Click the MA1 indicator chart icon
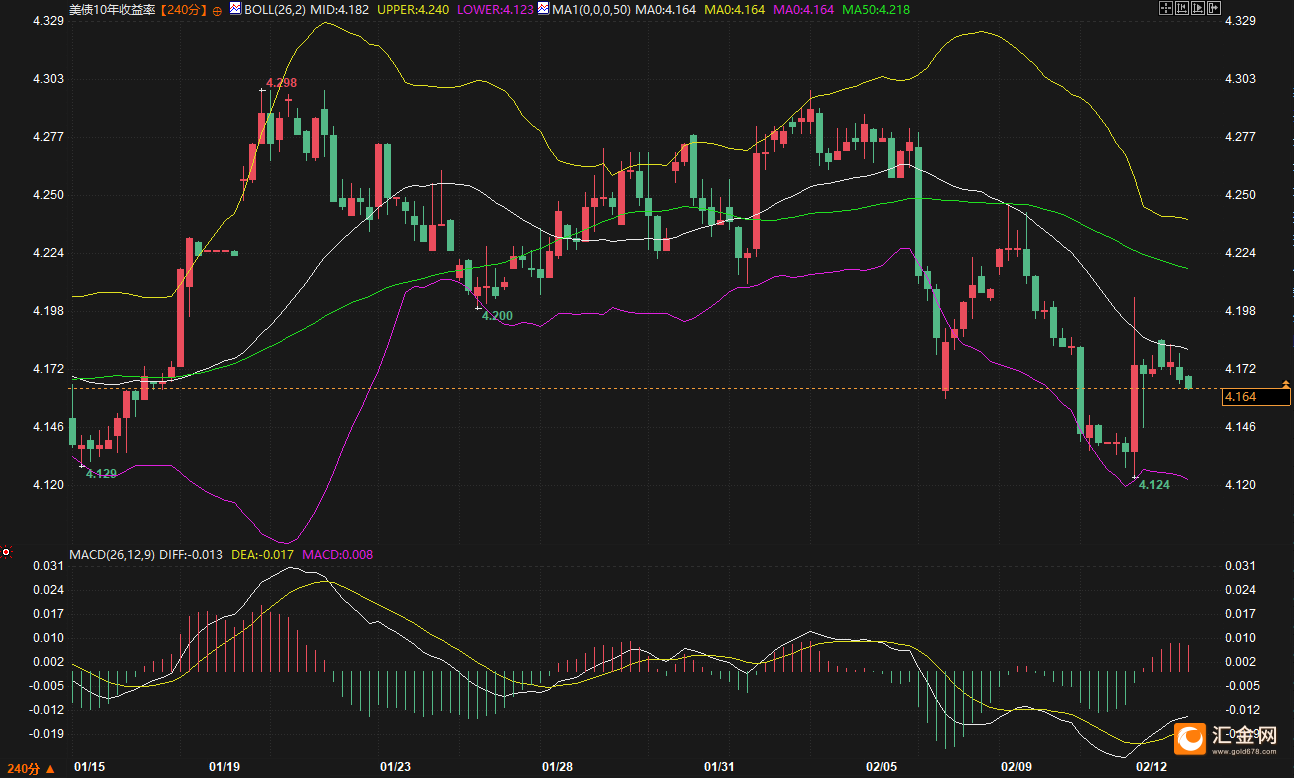Image resolution: width=1294 pixels, height=778 pixels. pyautogui.click(x=543, y=8)
